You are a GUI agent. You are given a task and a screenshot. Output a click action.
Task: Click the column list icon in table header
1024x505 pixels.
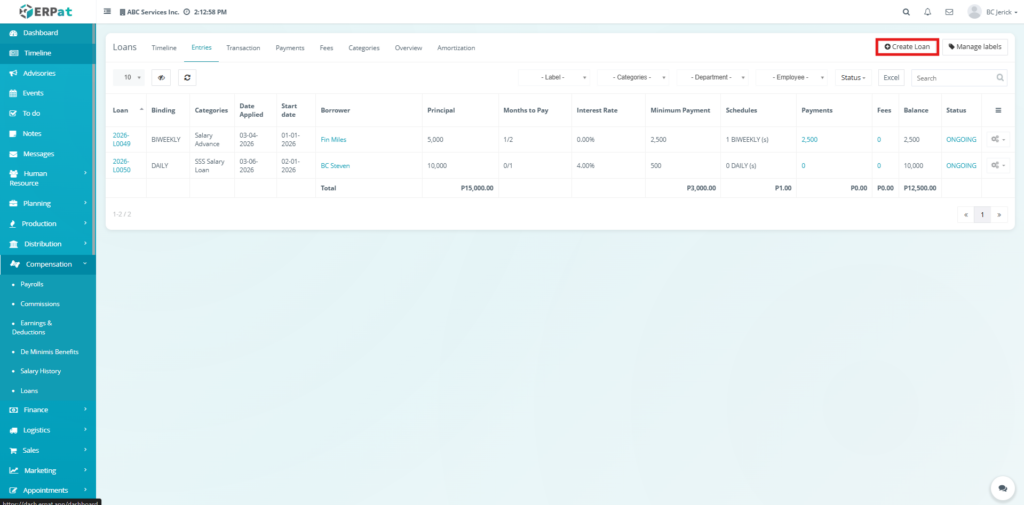[x=998, y=110]
